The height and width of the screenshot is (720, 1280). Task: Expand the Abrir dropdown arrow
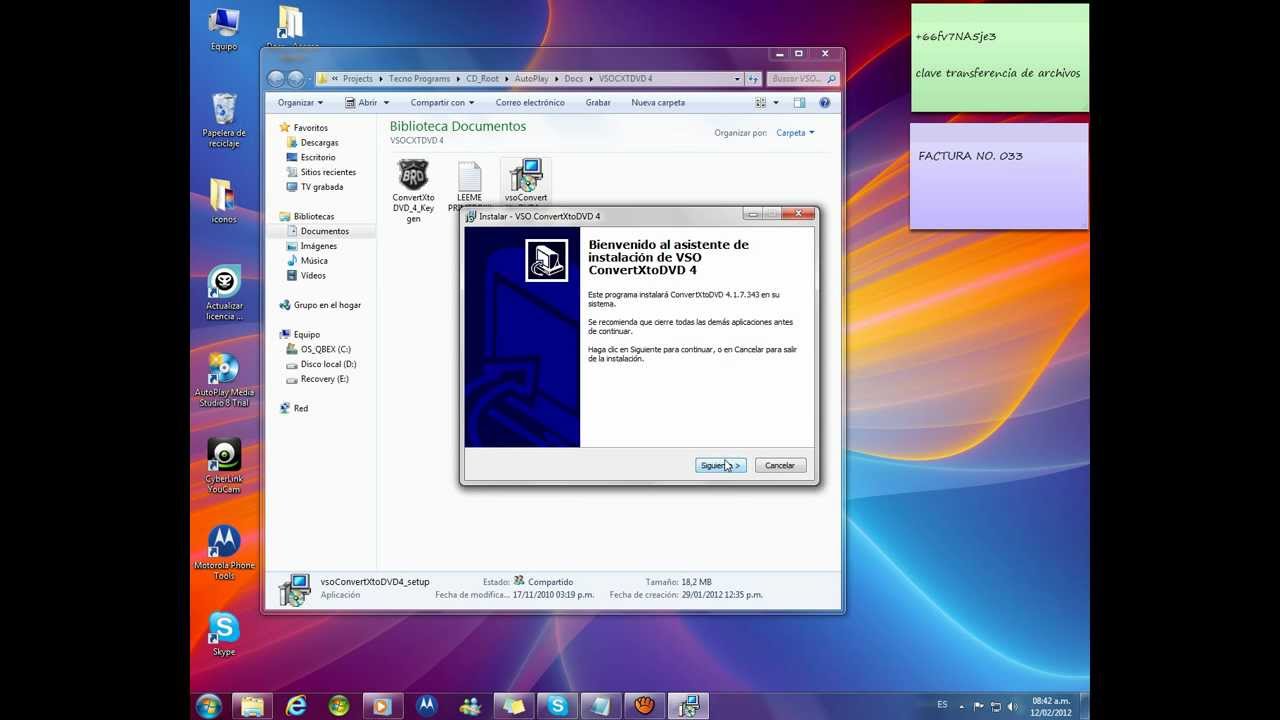(x=387, y=103)
